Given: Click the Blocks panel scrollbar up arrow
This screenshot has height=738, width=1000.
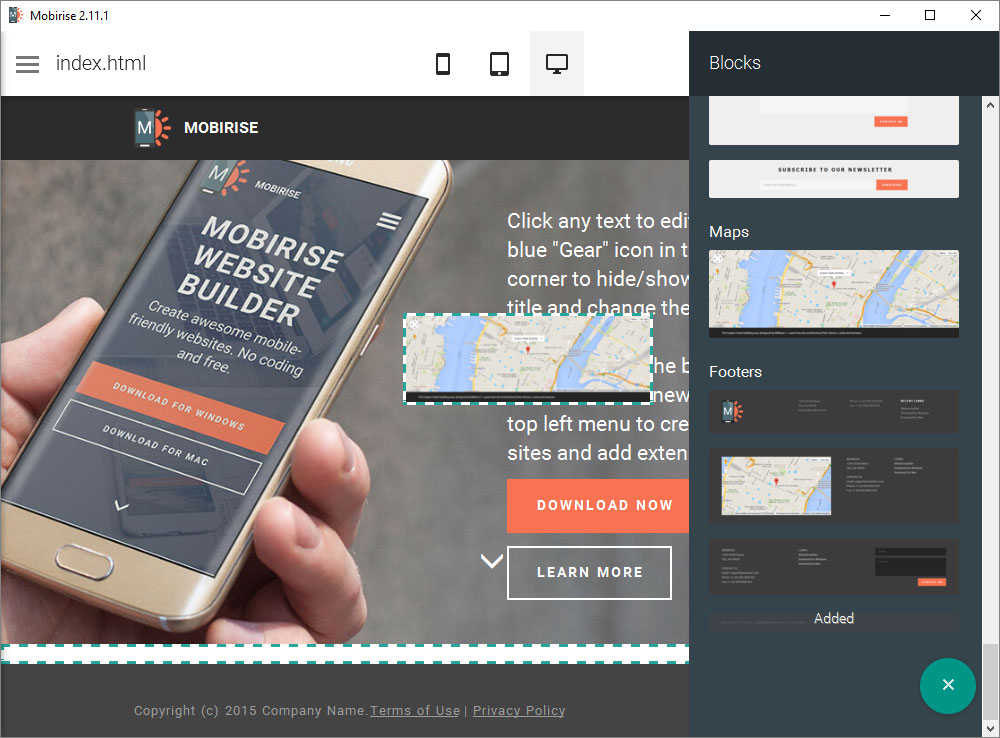Looking at the screenshot, I should coord(990,105).
